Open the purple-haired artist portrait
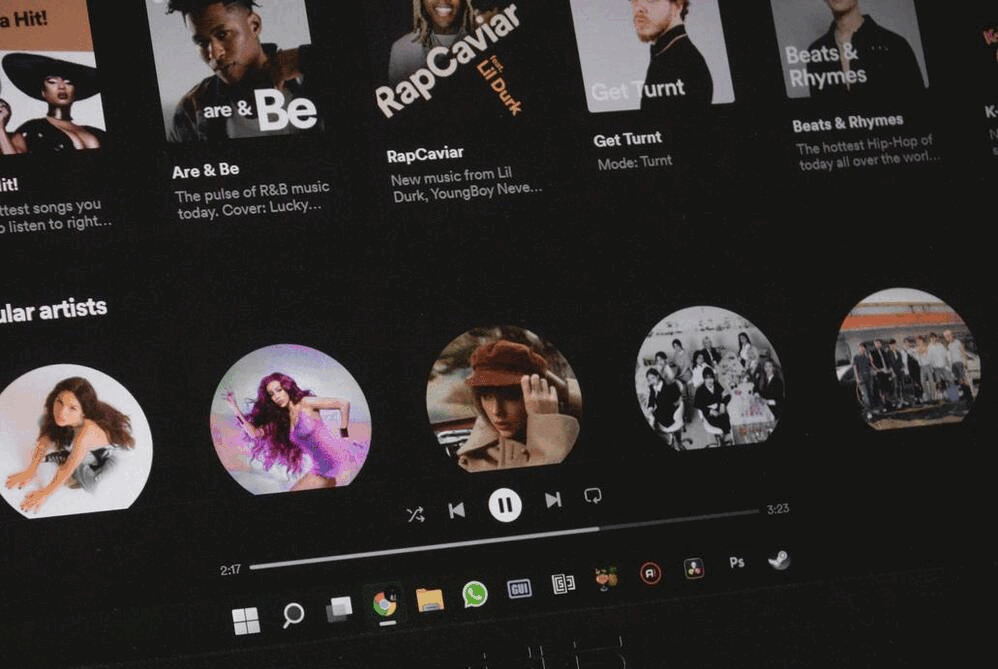The image size is (998, 669). (291, 419)
